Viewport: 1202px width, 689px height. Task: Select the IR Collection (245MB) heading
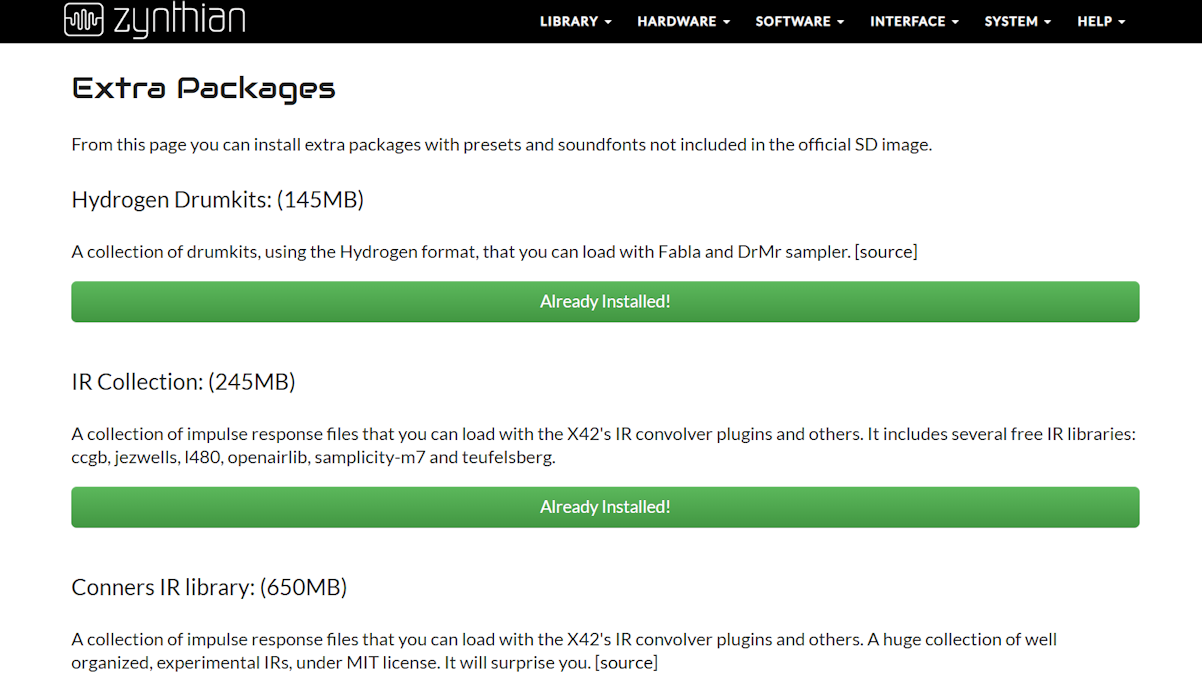pos(183,382)
